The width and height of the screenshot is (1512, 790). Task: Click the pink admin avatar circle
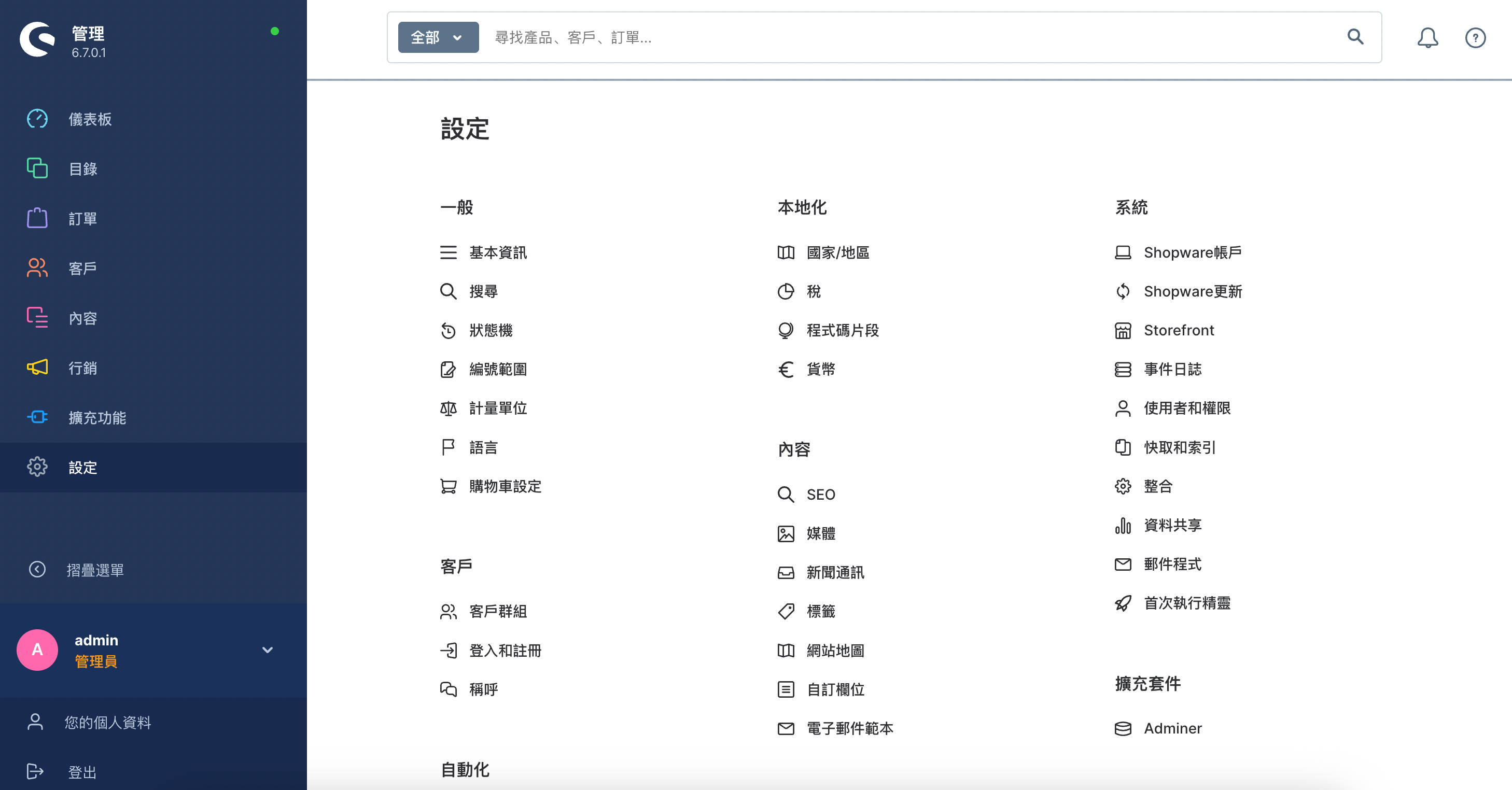[37, 650]
